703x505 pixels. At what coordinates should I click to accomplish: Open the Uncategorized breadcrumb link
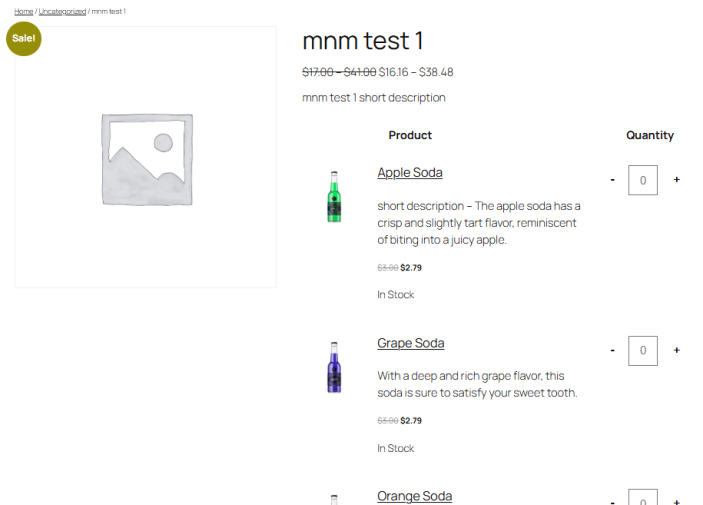pos(62,11)
